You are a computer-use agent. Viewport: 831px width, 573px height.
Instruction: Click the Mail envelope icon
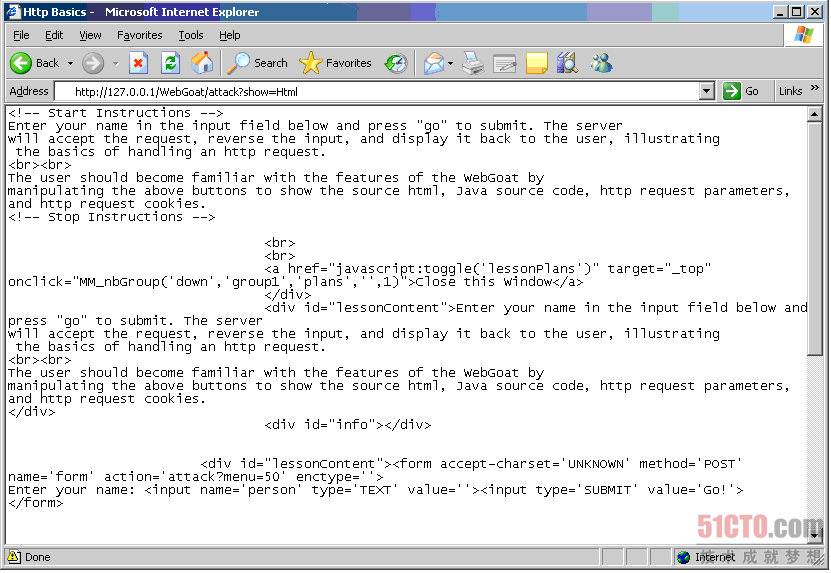tap(434, 64)
